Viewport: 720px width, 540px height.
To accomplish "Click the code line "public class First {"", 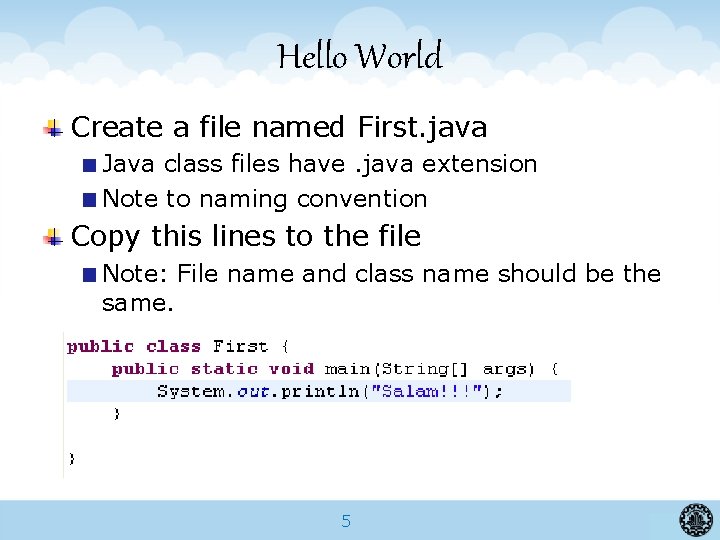I will click(x=178, y=346).
